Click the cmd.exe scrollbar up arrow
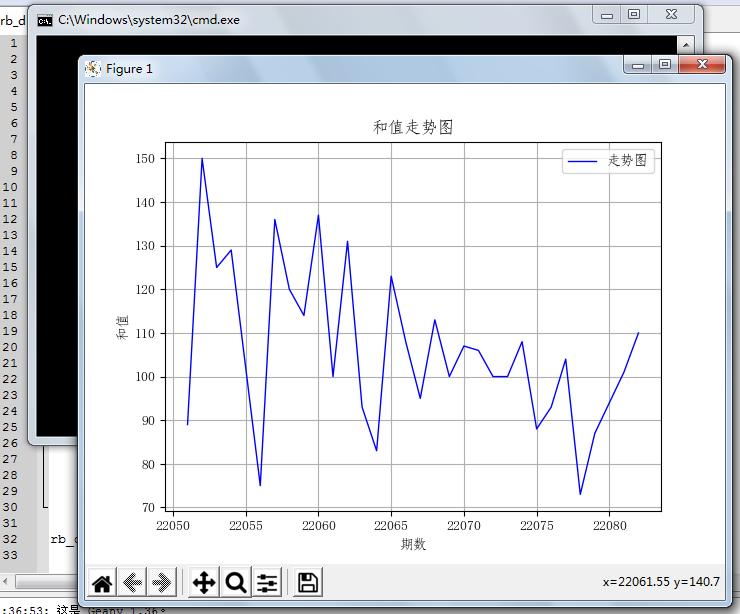The image size is (740, 614). [686, 45]
